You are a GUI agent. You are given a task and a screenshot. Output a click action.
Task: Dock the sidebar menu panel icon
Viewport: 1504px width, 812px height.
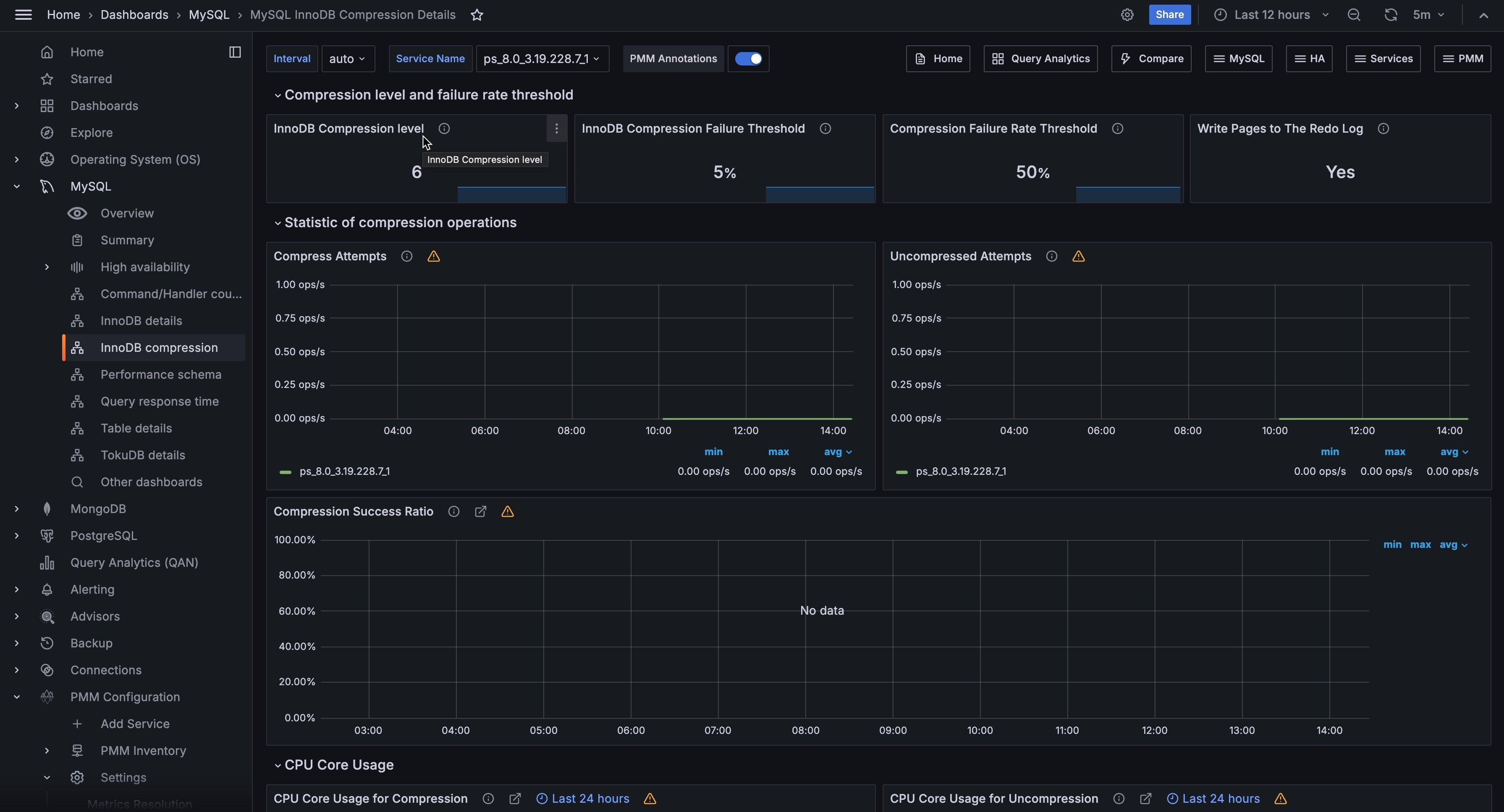point(235,52)
